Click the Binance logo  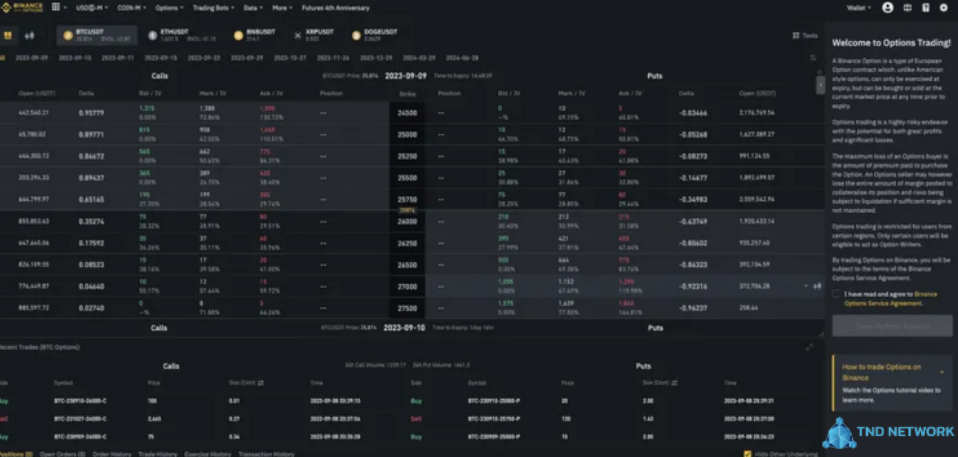(19, 7)
